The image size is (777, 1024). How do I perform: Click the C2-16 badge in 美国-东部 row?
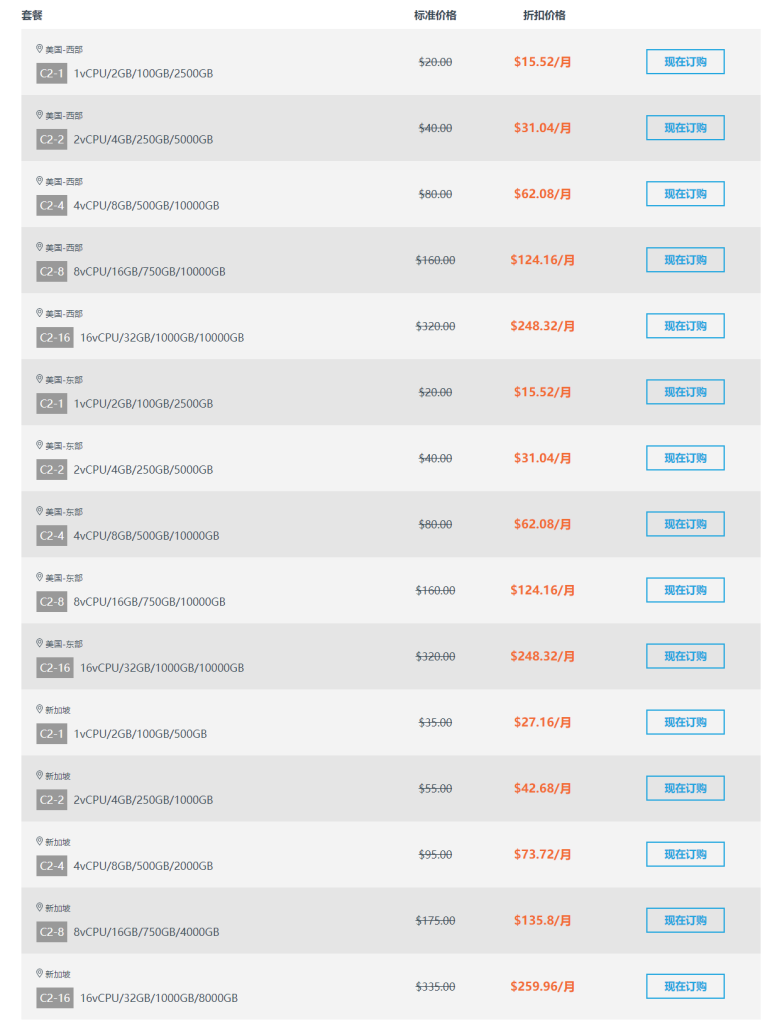coord(55,667)
